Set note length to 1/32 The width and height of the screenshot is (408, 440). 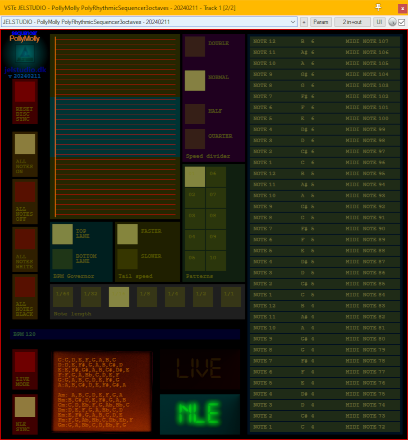91,297
